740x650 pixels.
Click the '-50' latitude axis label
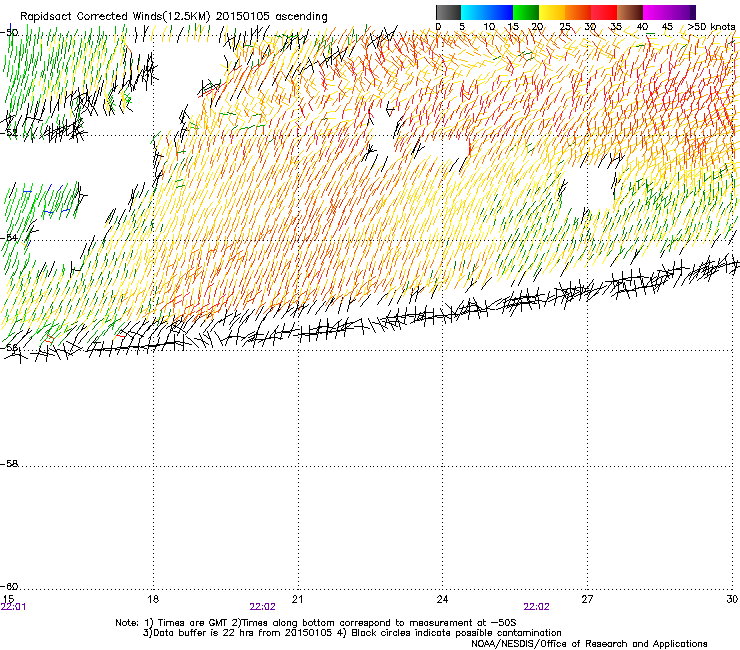tap(9, 33)
